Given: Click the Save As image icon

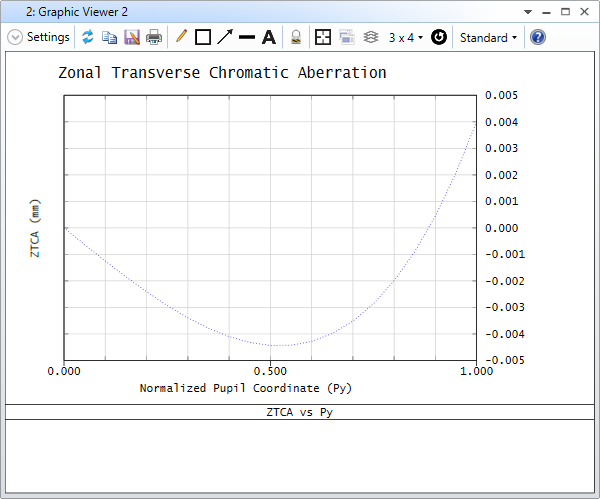Looking at the screenshot, I should pos(132,38).
